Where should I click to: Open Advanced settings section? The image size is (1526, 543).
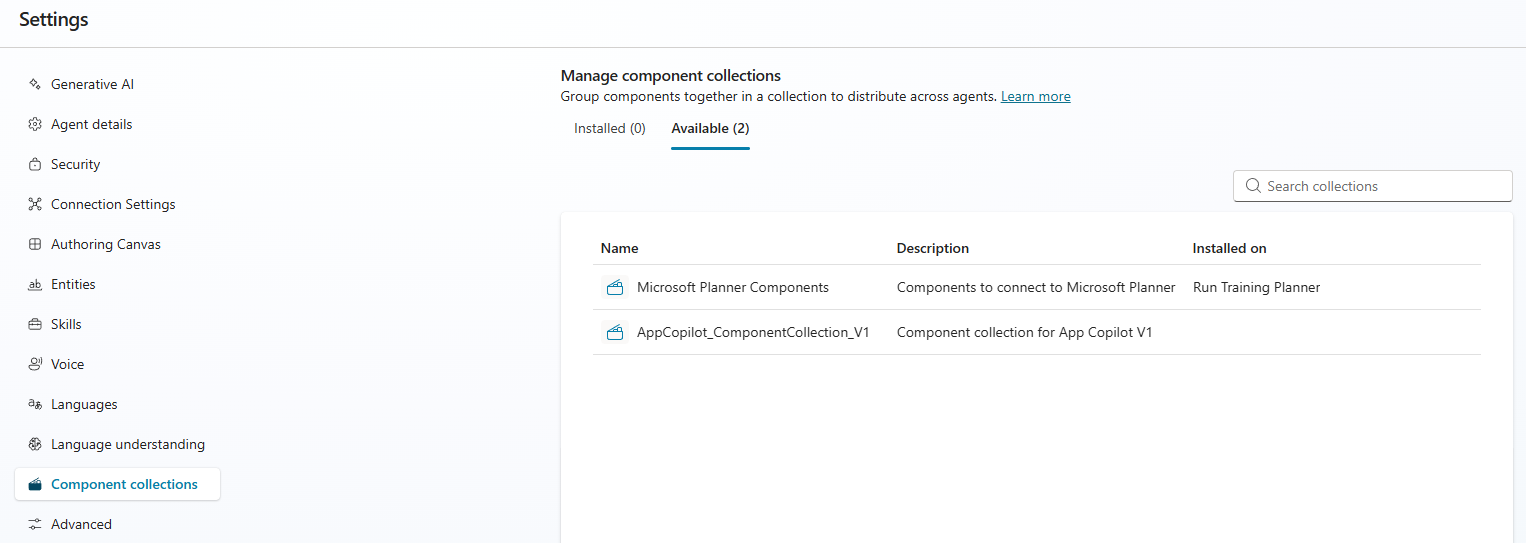81,525
